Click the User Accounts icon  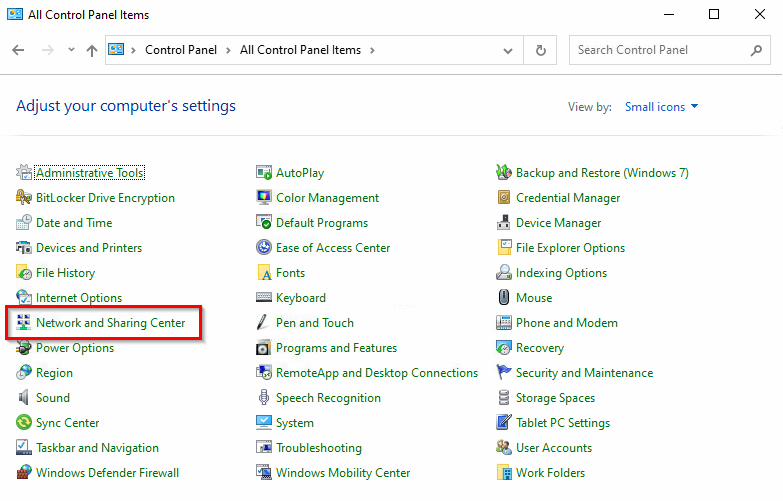pyautogui.click(x=504, y=448)
